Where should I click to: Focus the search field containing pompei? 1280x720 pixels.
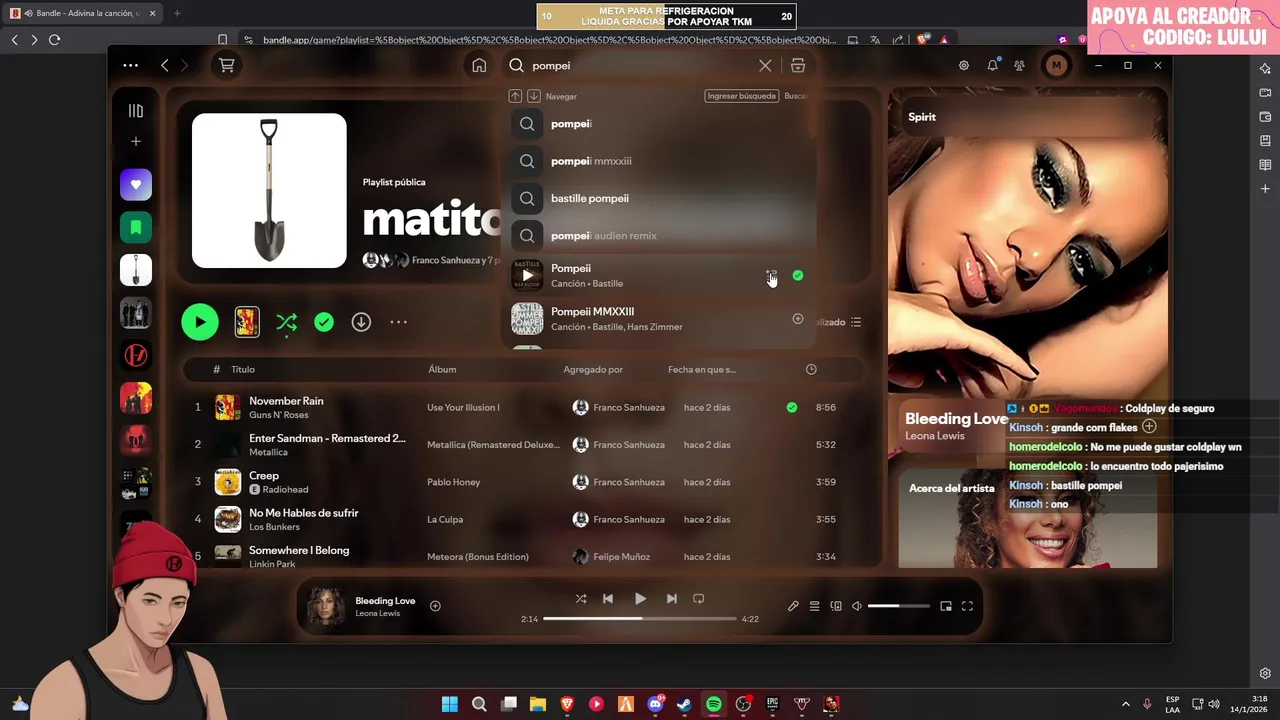[x=640, y=65]
